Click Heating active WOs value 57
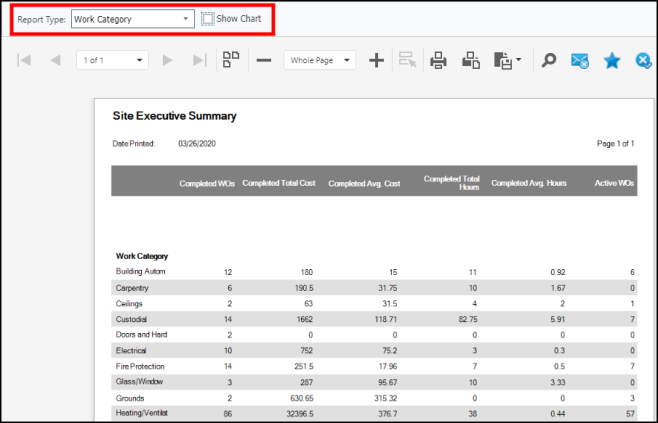Viewport: 658px width, 423px height. [630, 414]
